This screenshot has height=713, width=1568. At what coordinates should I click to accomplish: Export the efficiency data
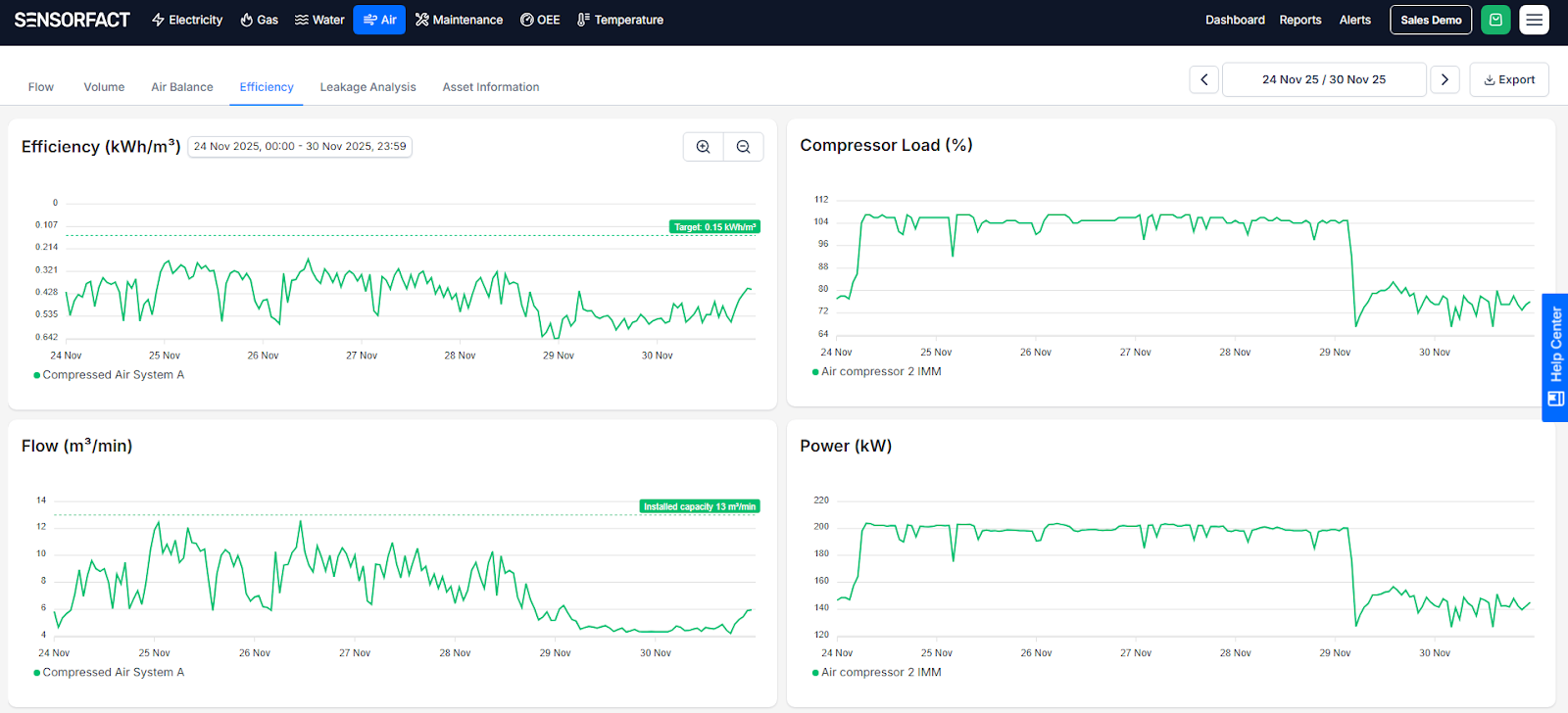pyautogui.click(x=1509, y=79)
